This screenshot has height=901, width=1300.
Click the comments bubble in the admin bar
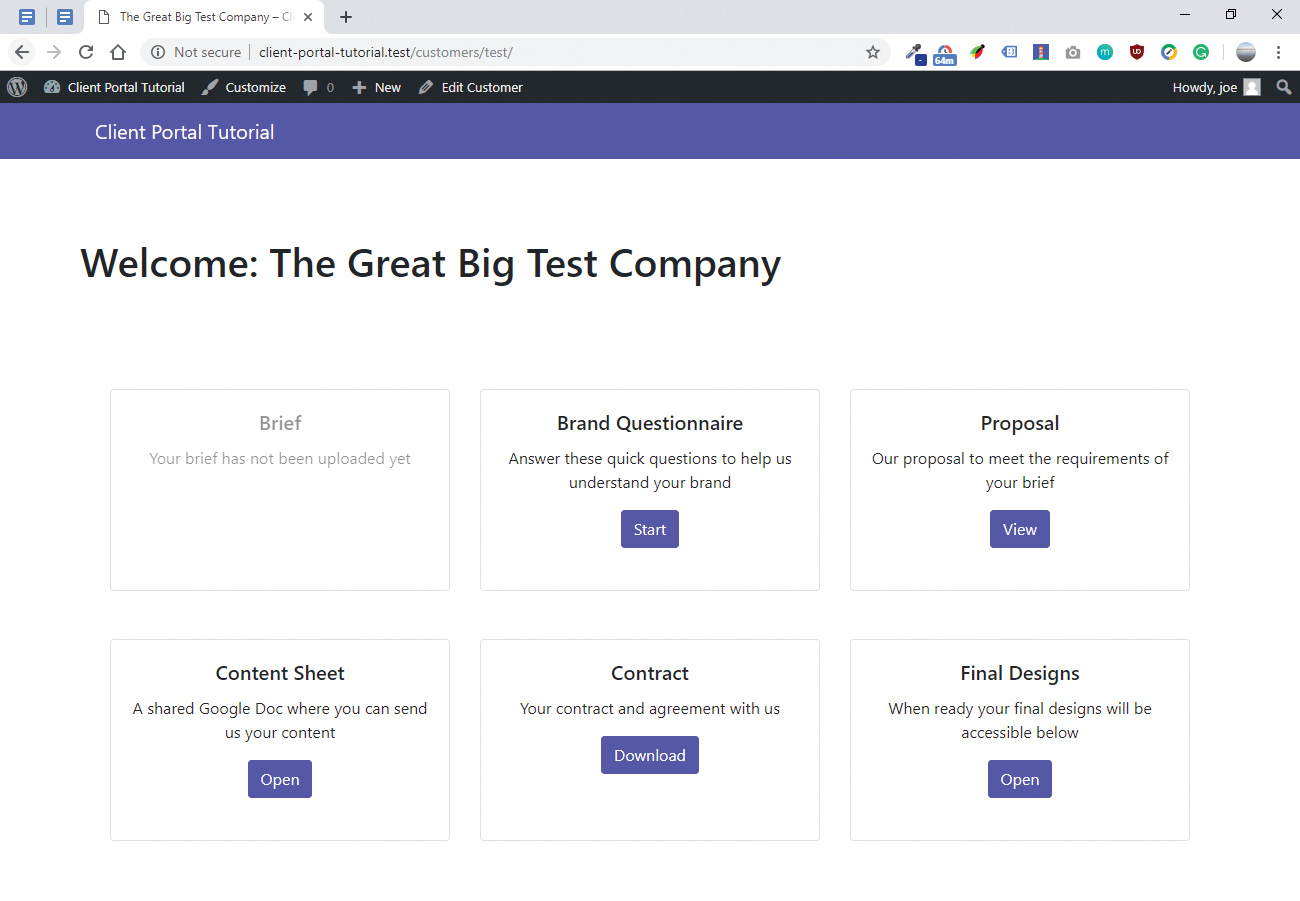[311, 87]
